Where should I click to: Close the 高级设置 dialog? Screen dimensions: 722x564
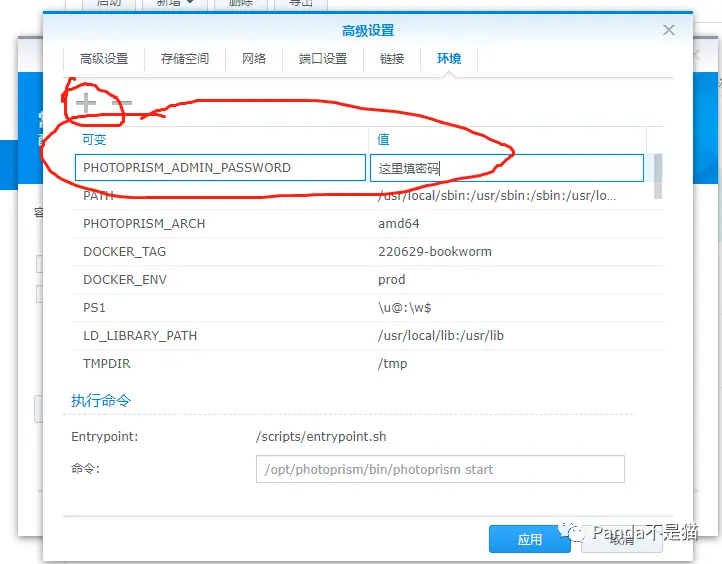pos(669,30)
